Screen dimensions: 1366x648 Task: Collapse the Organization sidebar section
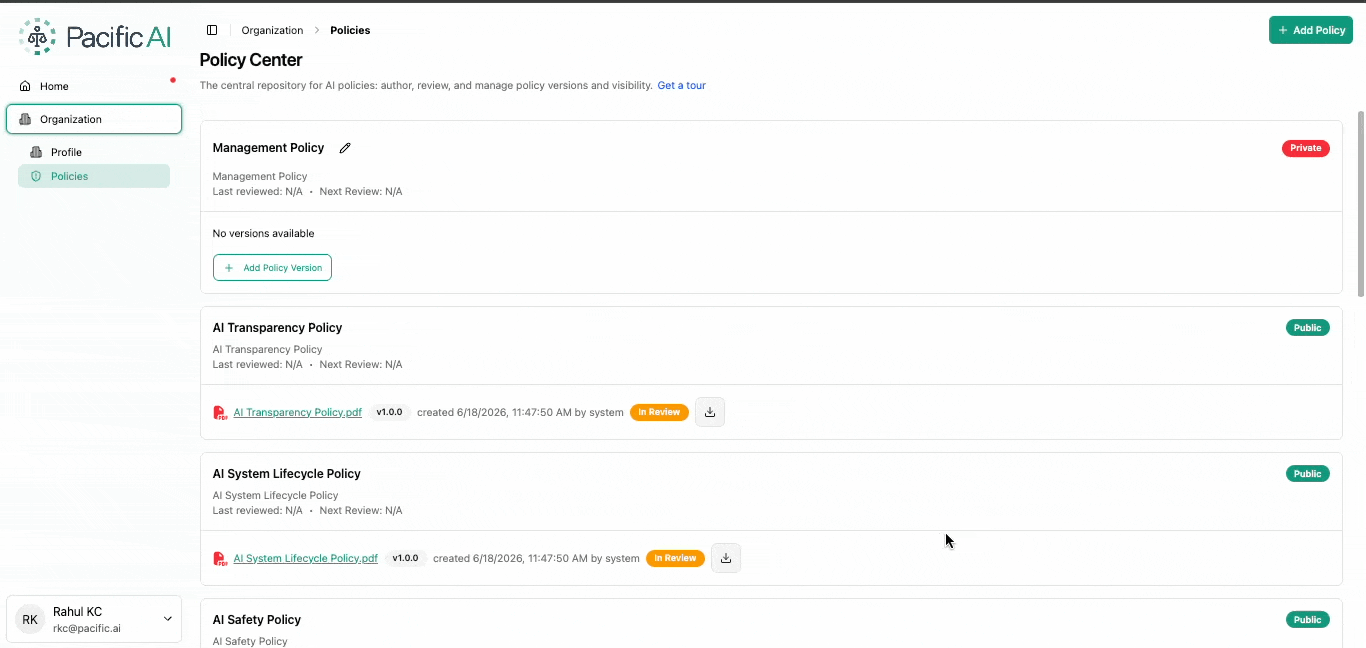pos(94,119)
